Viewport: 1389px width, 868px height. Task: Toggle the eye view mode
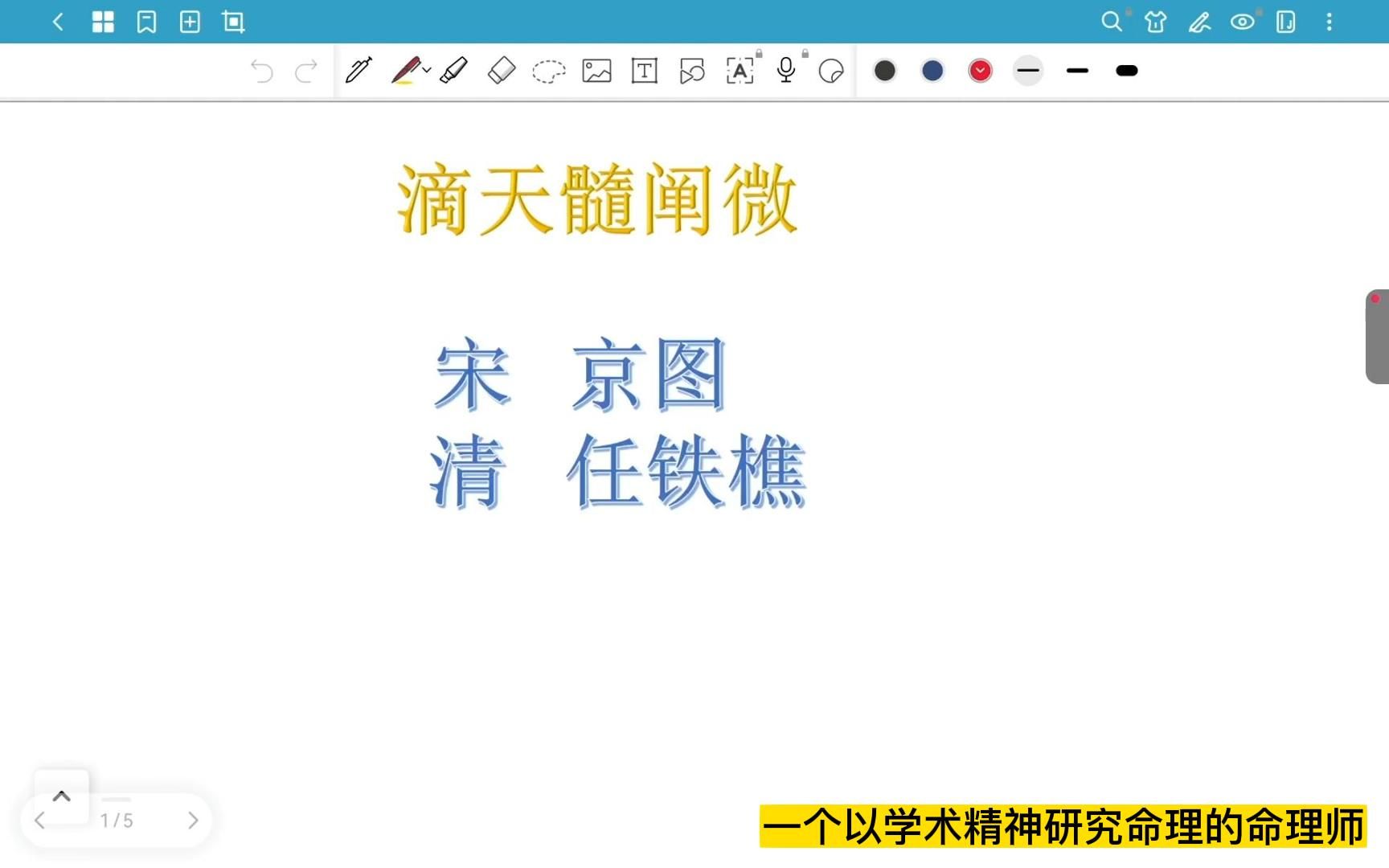click(1243, 22)
